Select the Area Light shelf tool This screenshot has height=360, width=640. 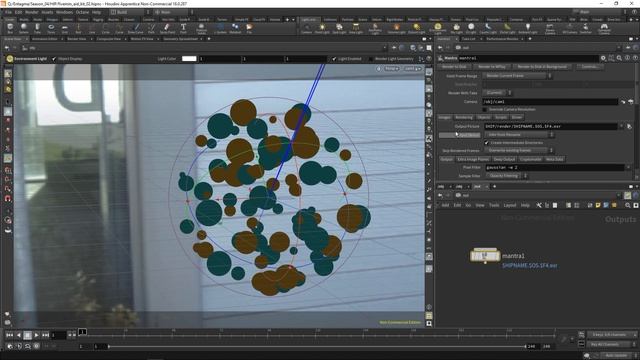pos(356,29)
